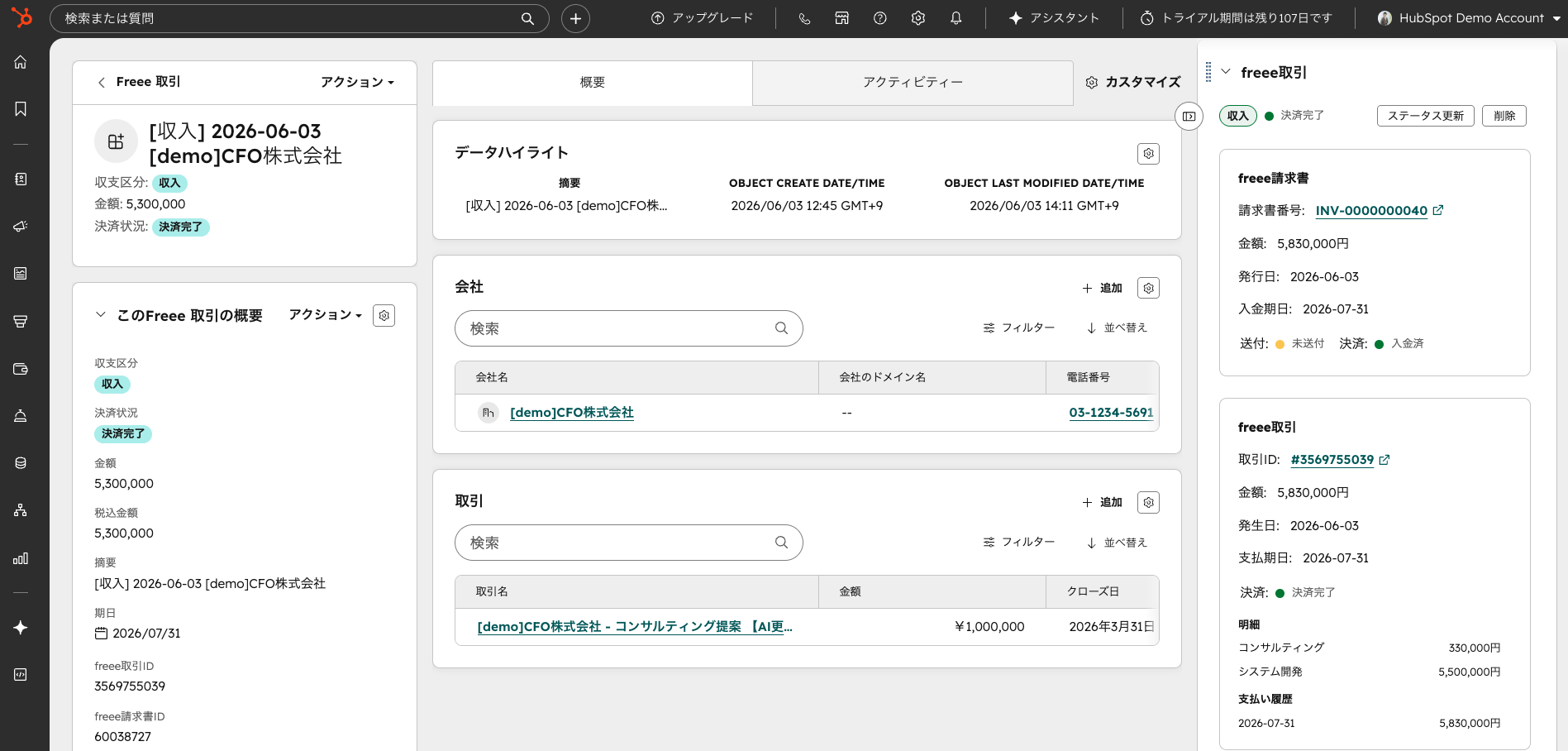The width and height of the screenshot is (1568, 751).
Task: Open the Commerce store sidebar icon
Action: [x=21, y=321]
